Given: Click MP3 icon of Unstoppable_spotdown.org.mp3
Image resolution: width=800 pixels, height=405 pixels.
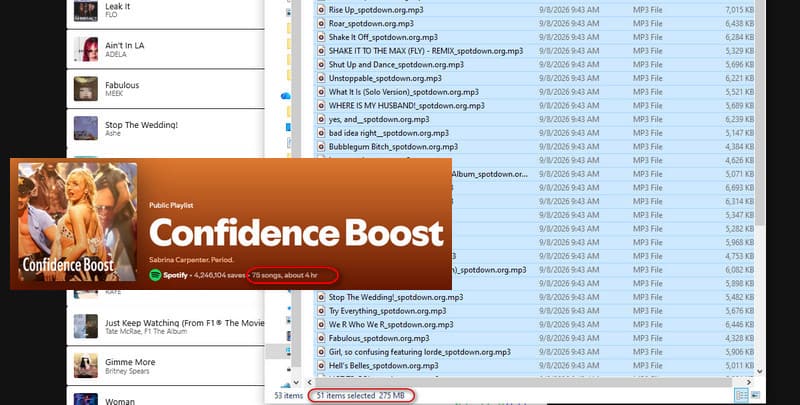Looking at the screenshot, I should pos(321,79).
